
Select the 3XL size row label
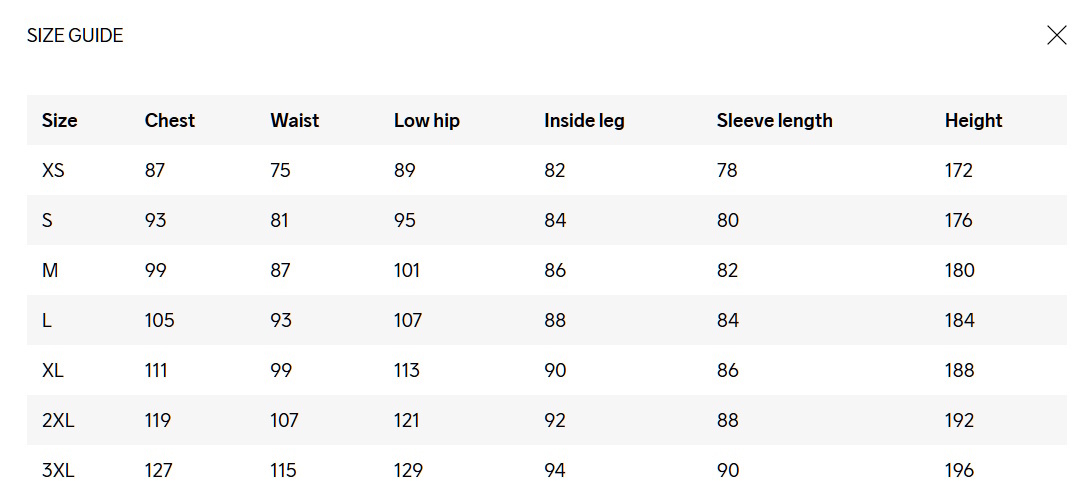pyautogui.click(x=58, y=470)
